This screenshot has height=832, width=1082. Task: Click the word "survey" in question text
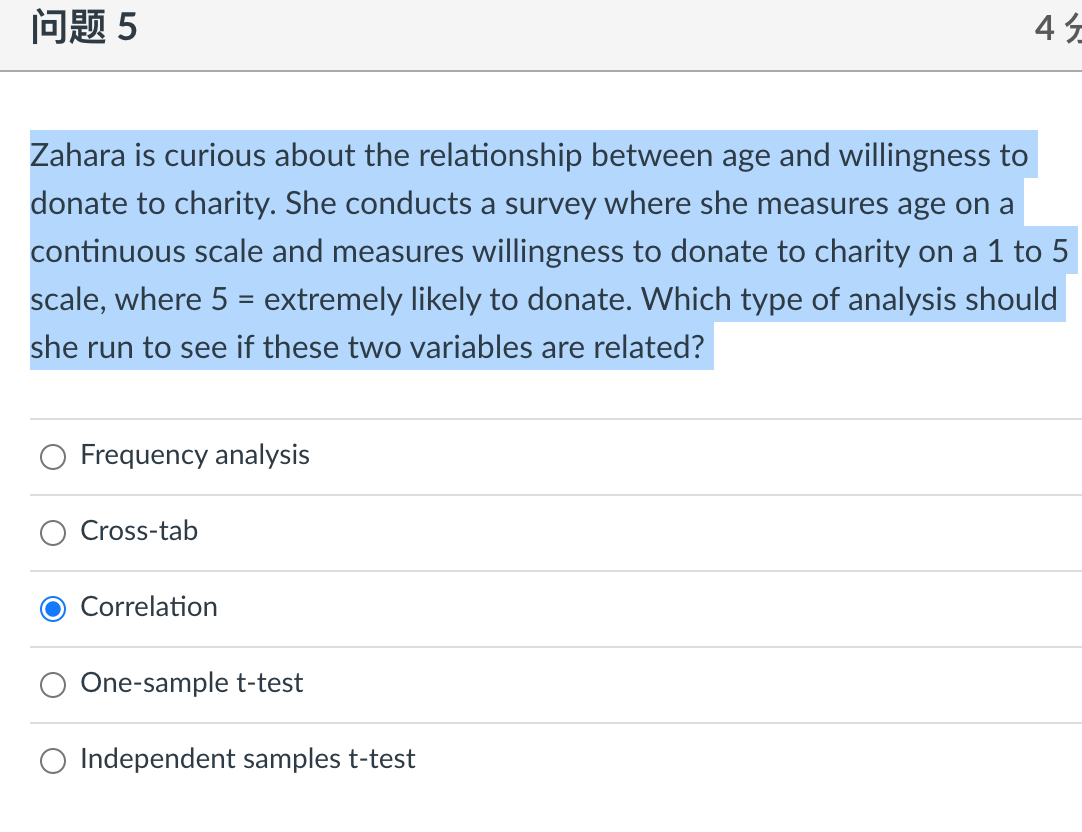(549, 204)
